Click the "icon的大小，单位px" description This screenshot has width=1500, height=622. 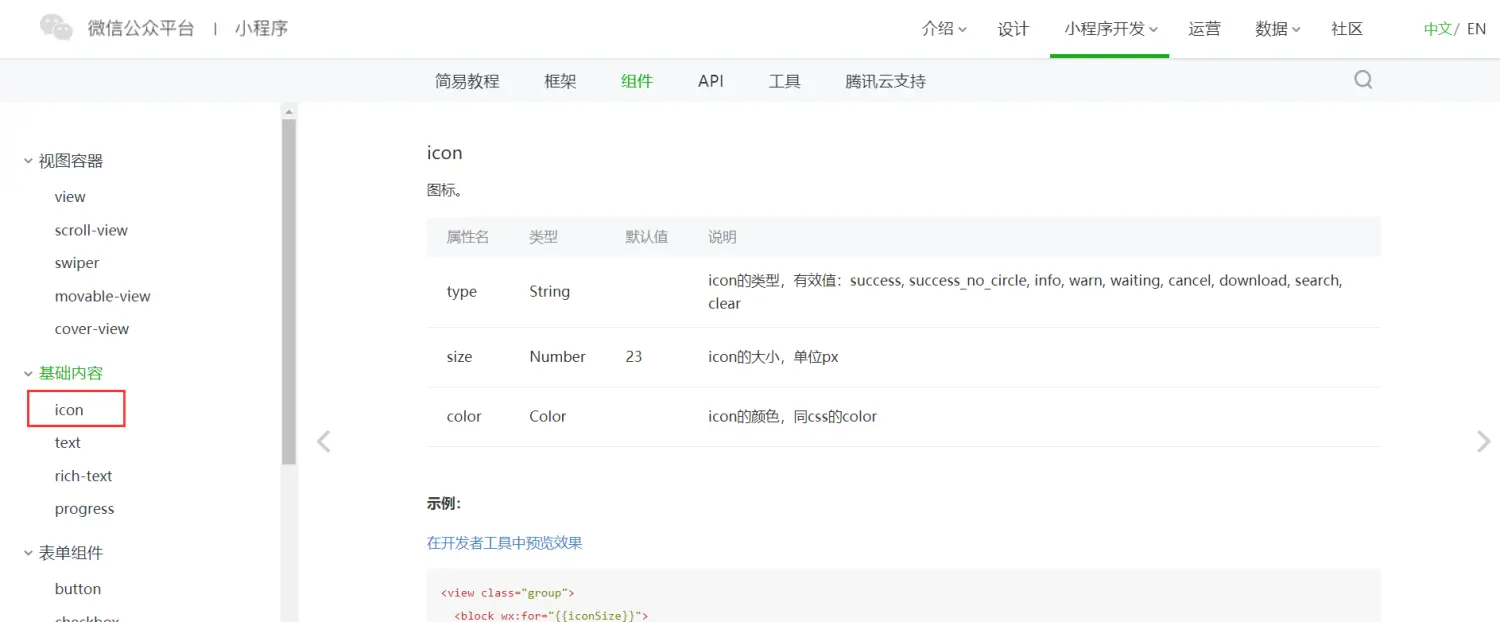773,357
